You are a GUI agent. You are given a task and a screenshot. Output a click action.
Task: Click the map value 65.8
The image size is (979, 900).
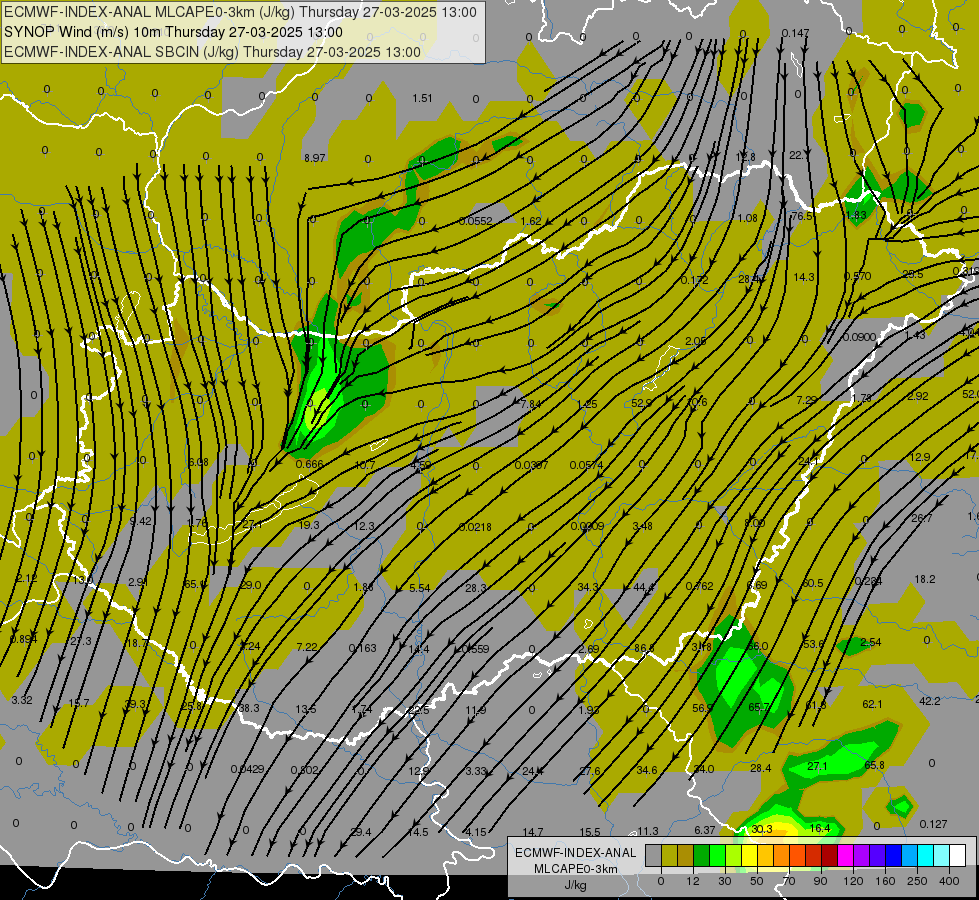874,765
